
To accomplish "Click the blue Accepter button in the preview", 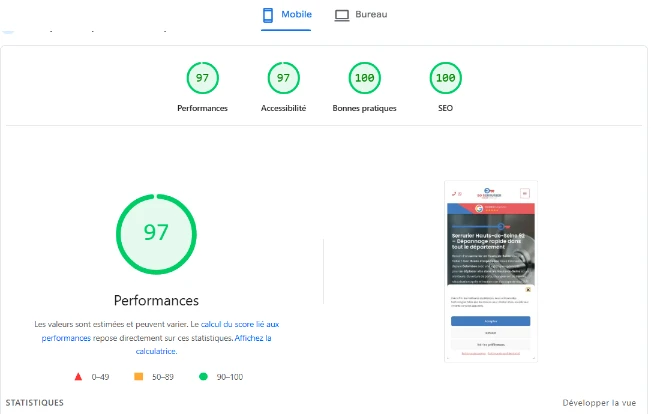I will tap(490, 321).
